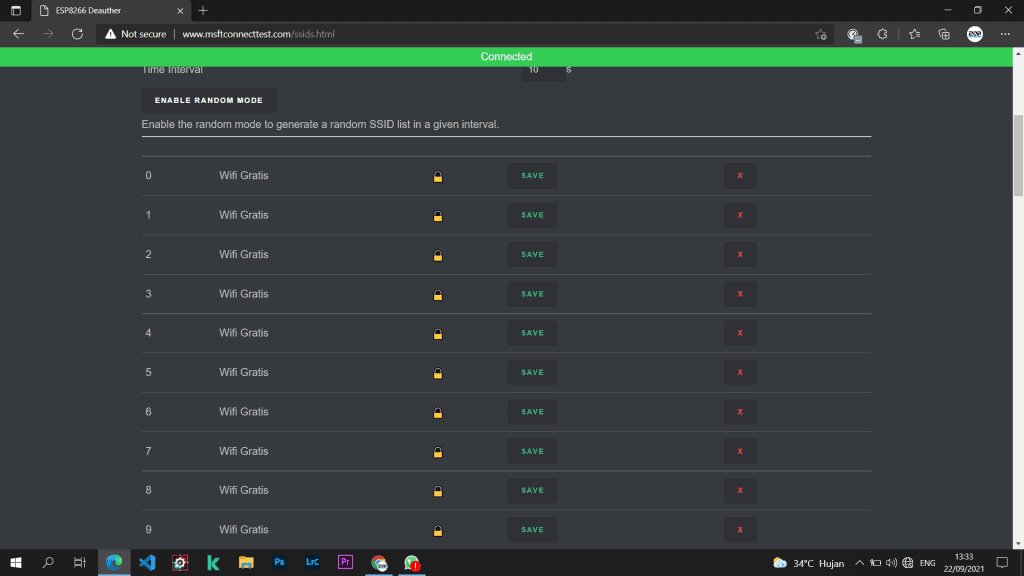Remove SSID row 6 using the X button
Viewport: 1024px width, 576px height.
click(x=740, y=412)
